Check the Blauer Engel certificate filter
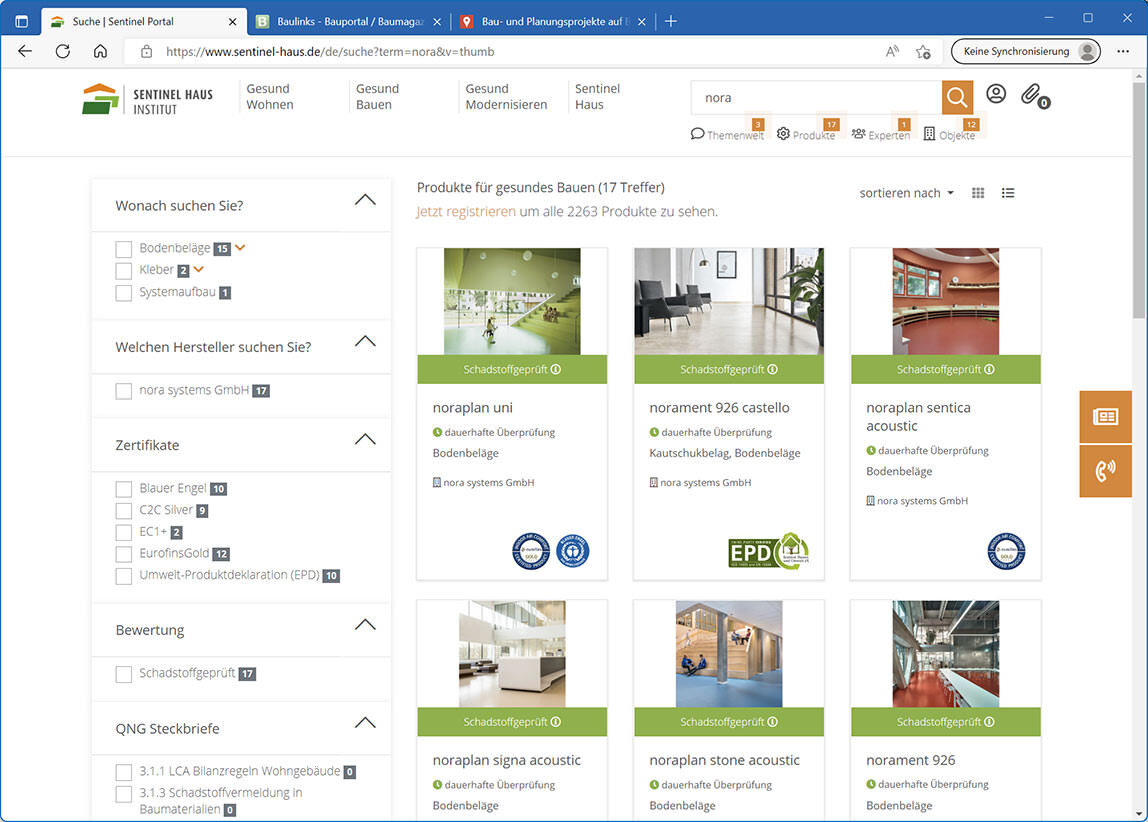The image size is (1148, 822). click(124, 489)
